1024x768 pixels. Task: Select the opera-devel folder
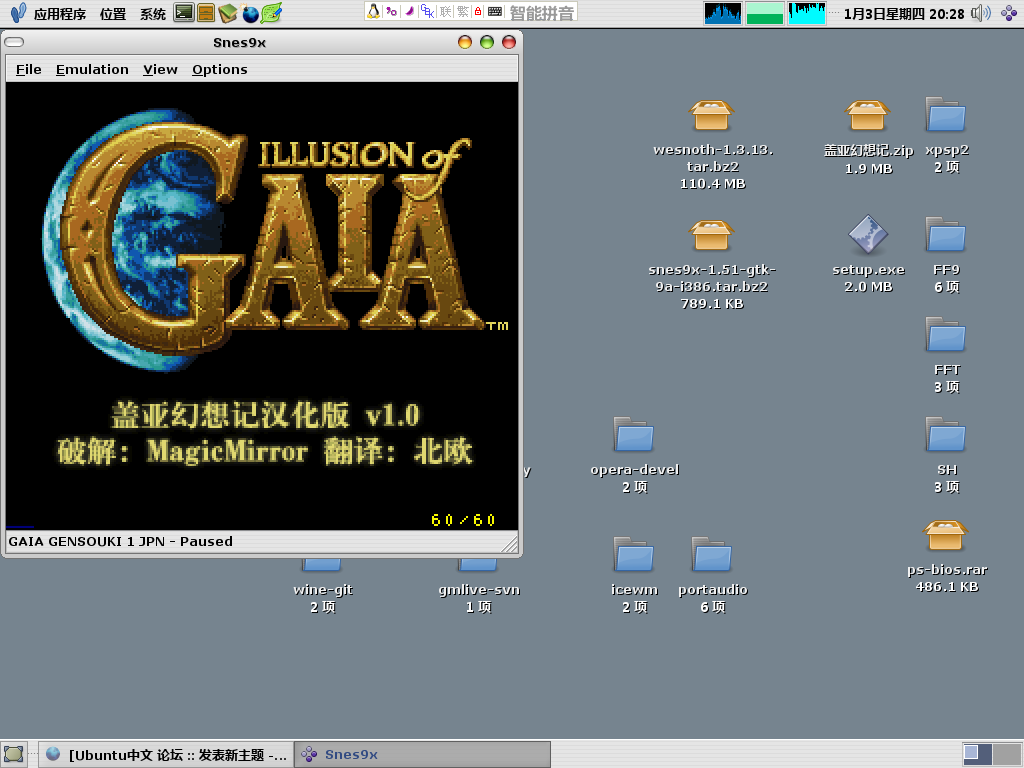tap(634, 434)
